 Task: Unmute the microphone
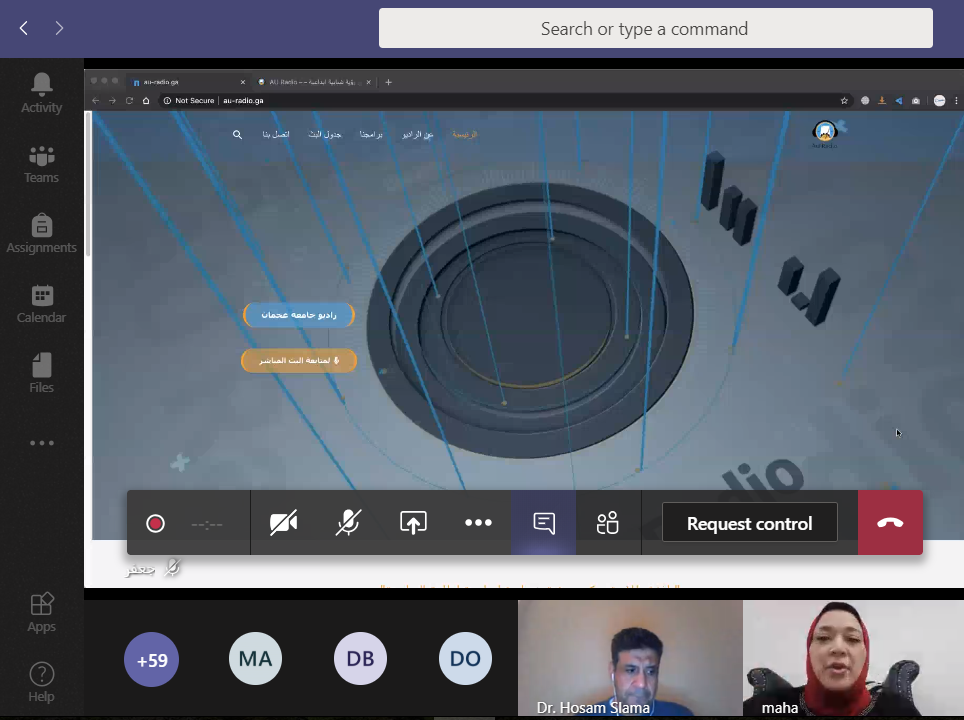click(x=348, y=523)
